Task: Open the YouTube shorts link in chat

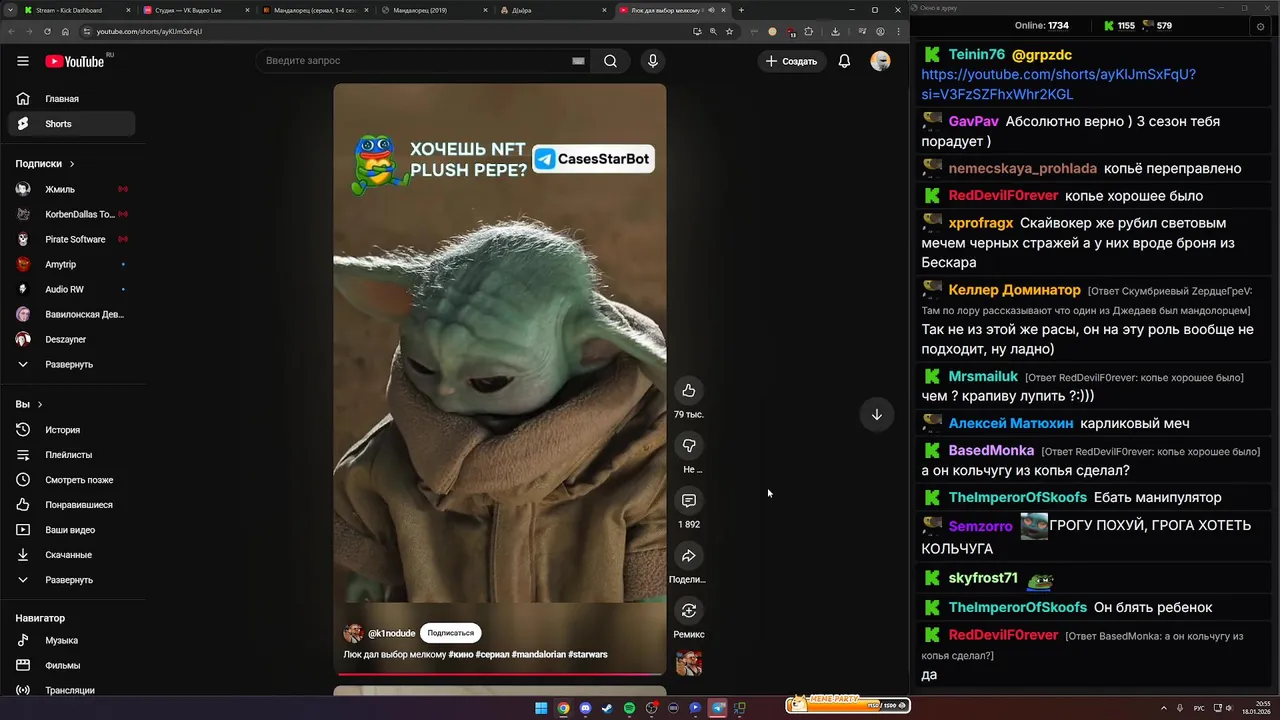Action: 1058,84
